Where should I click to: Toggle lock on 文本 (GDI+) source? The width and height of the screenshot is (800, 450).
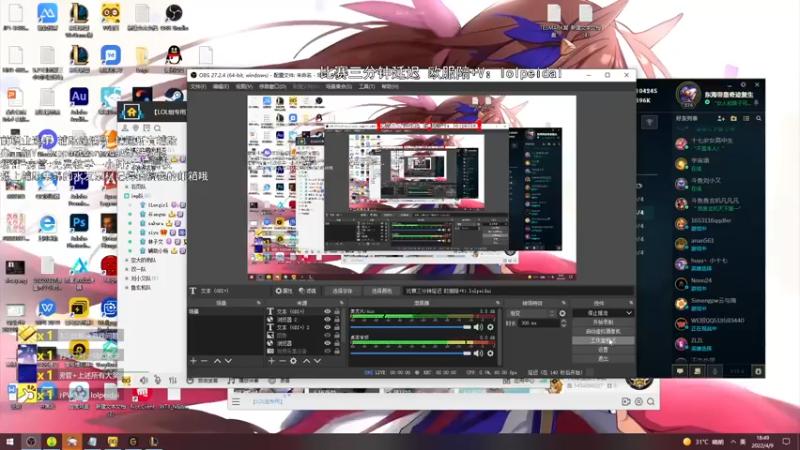pos(337,311)
